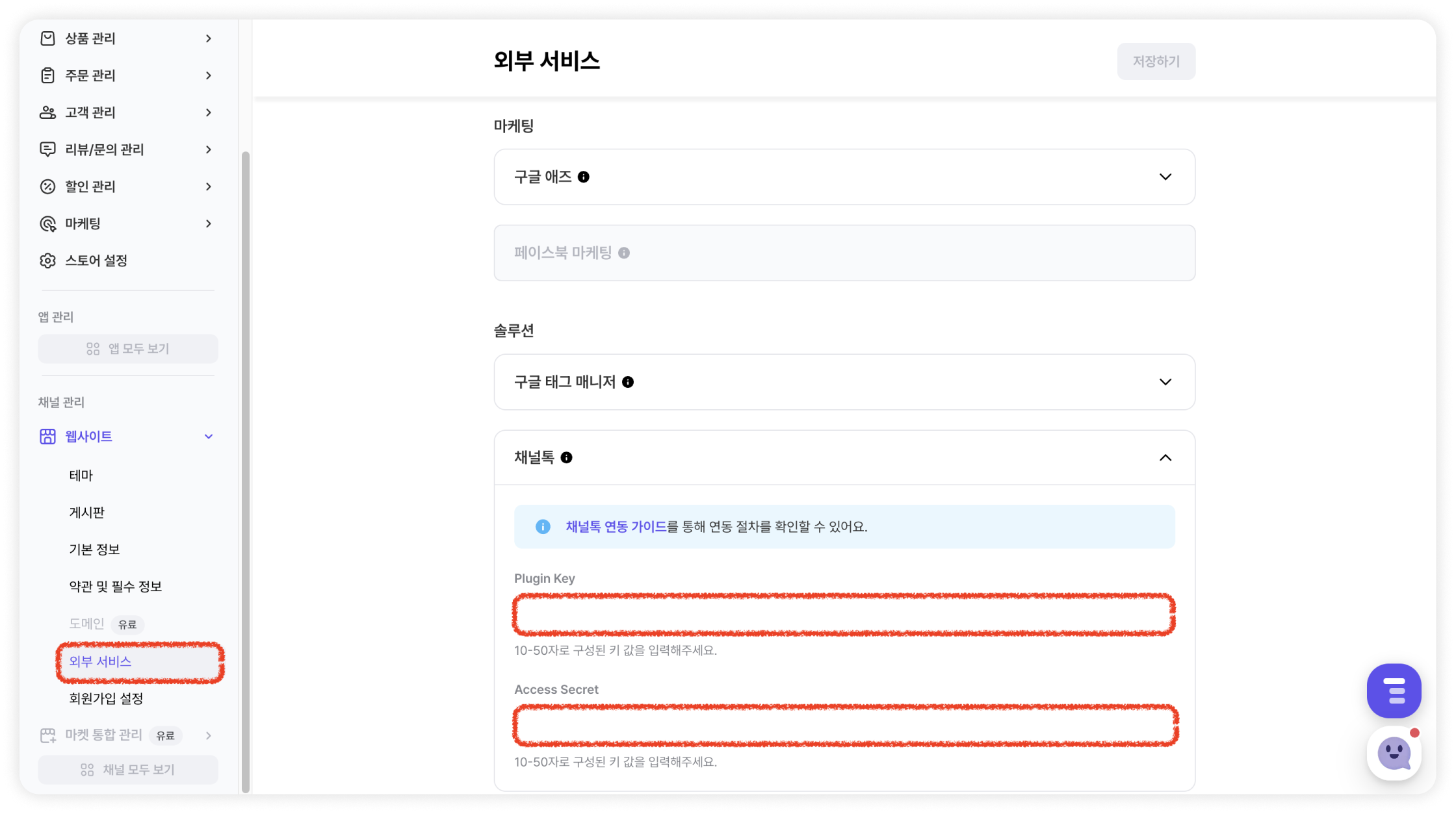1456x814 pixels.
Task: Open the 채널톡 연동 가이드 link
Action: coord(616,526)
